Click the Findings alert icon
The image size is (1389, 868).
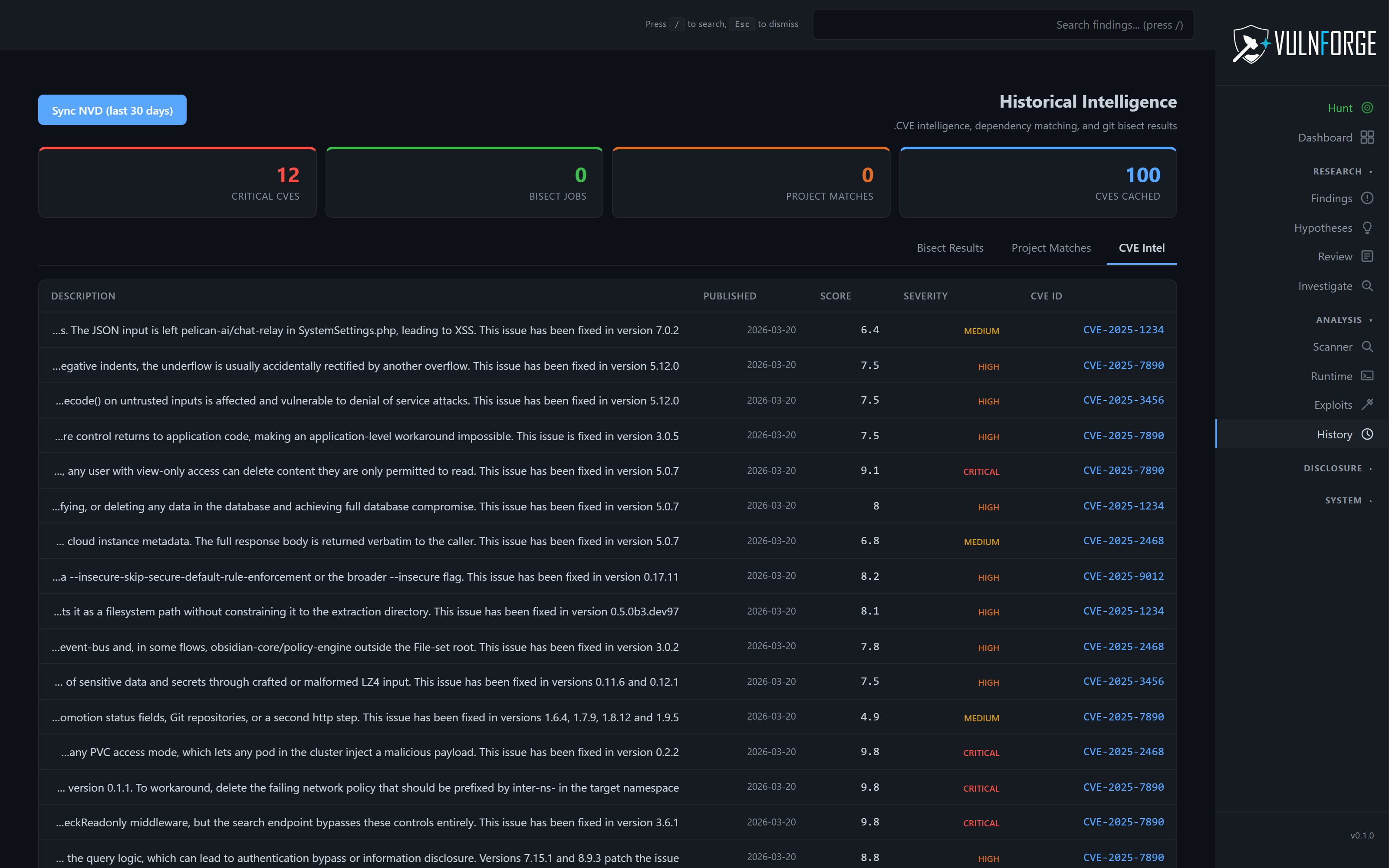point(1368,198)
